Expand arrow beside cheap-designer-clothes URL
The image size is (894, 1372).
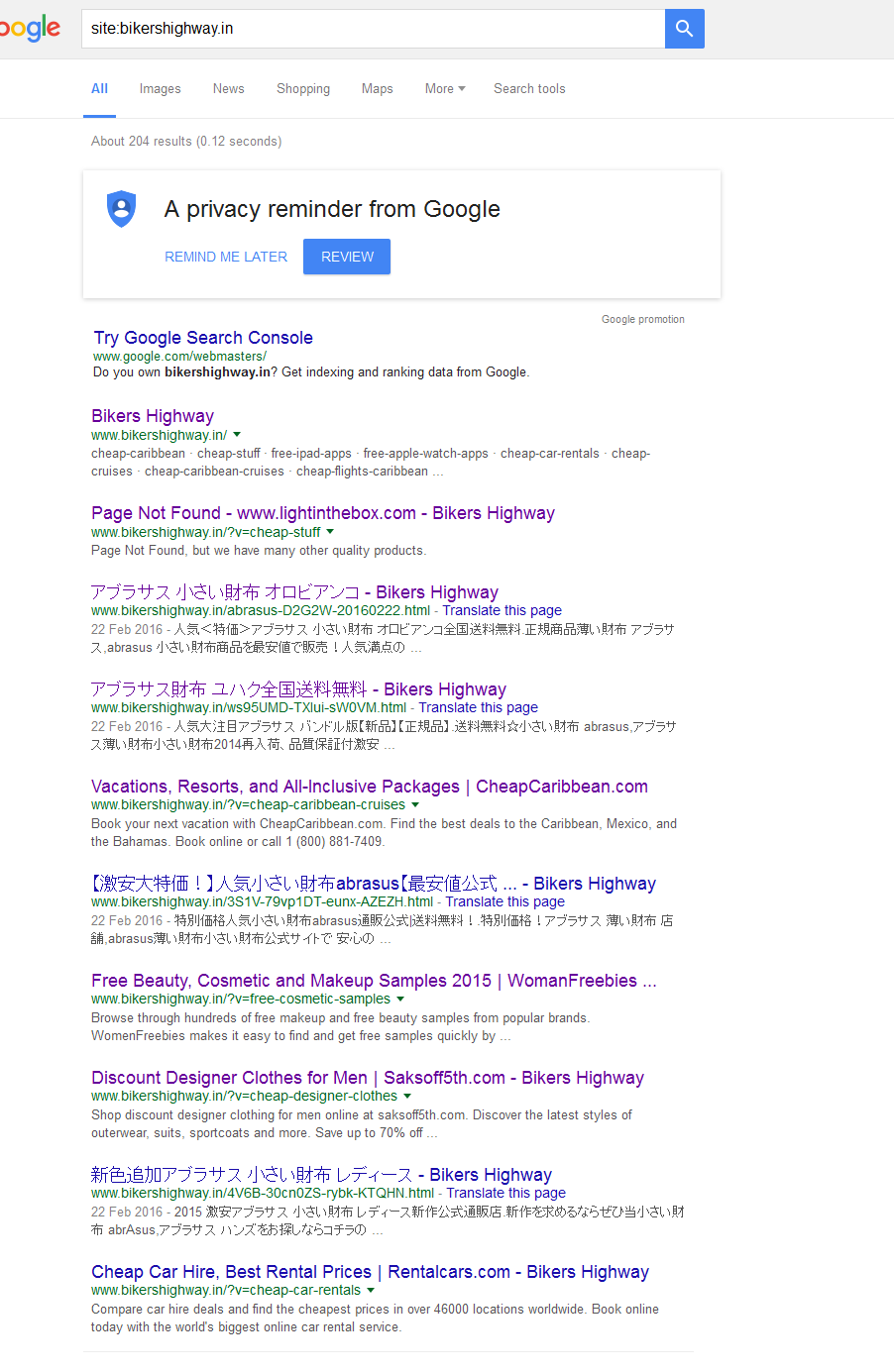(407, 1096)
